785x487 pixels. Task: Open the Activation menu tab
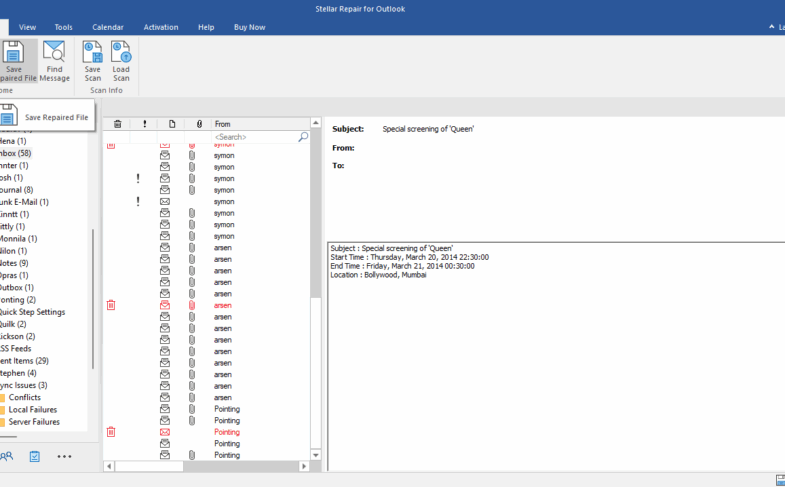coord(161,27)
